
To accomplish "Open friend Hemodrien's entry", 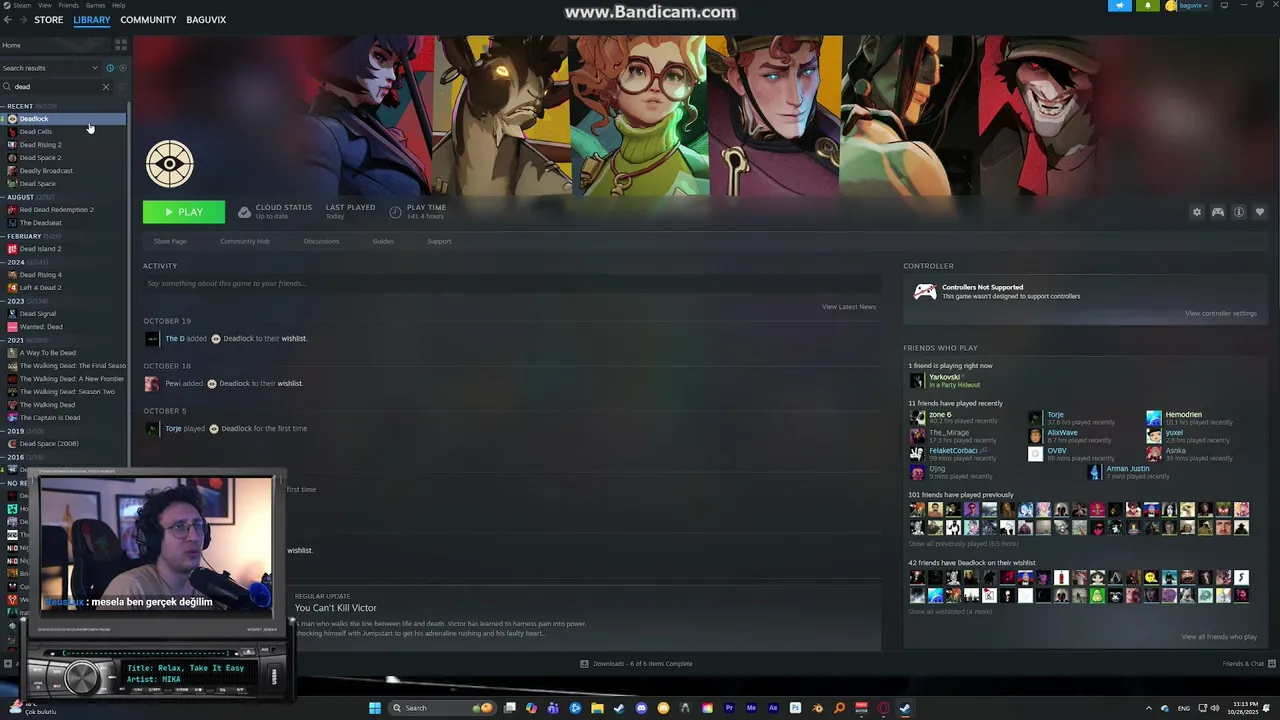I will [x=1184, y=415].
